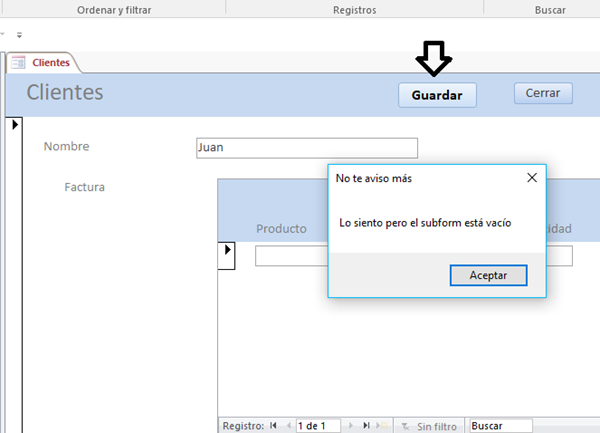The image size is (600, 433).
Task: Select the Clientes form tab
Action: point(44,62)
